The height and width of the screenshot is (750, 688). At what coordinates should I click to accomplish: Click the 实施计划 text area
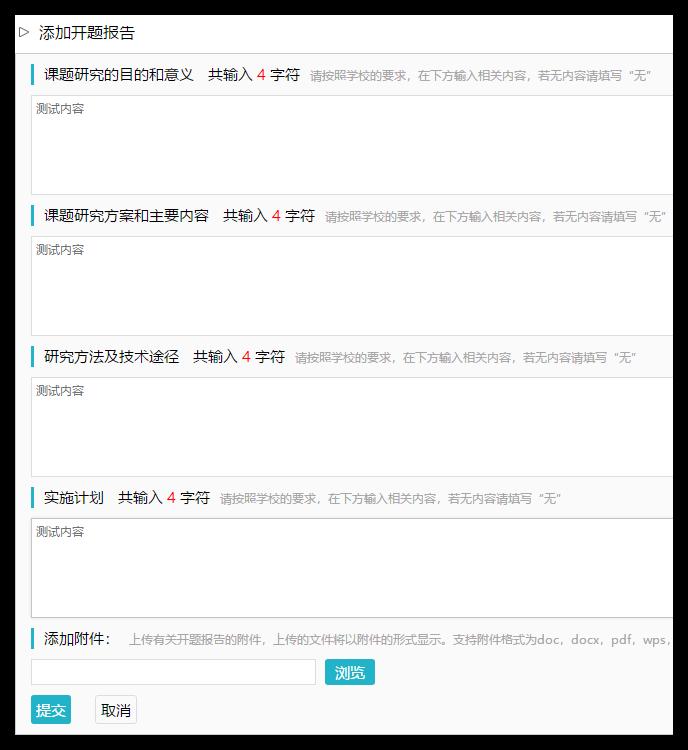pos(352,568)
